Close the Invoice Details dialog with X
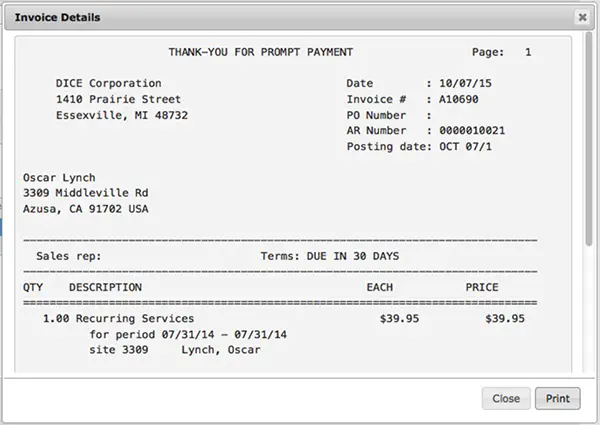600x425 pixels. 582,17
